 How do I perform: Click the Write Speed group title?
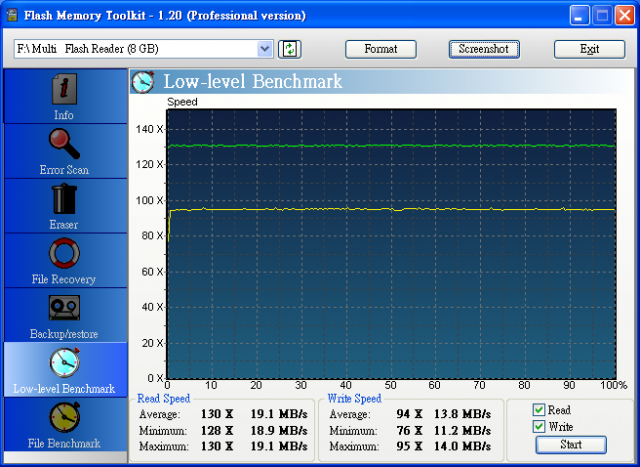(x=354, y=398)
